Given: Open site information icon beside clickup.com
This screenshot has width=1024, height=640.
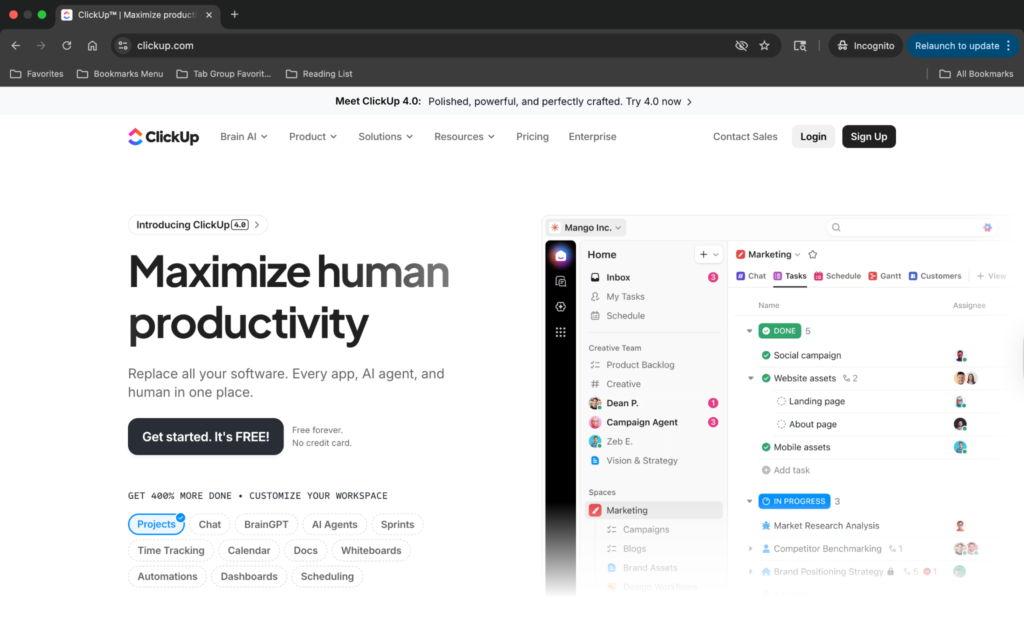Looking at the screenshot, I should click(x=123, y=46).
